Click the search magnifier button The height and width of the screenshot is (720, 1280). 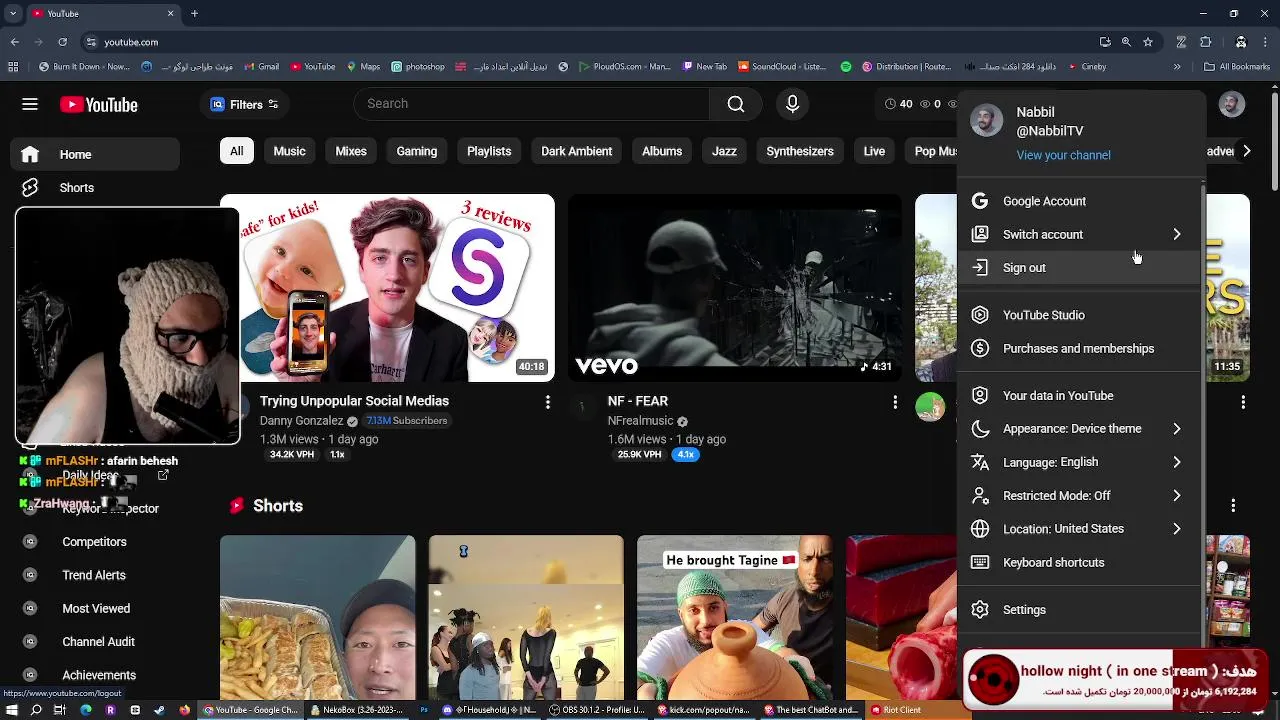[736, 104]
